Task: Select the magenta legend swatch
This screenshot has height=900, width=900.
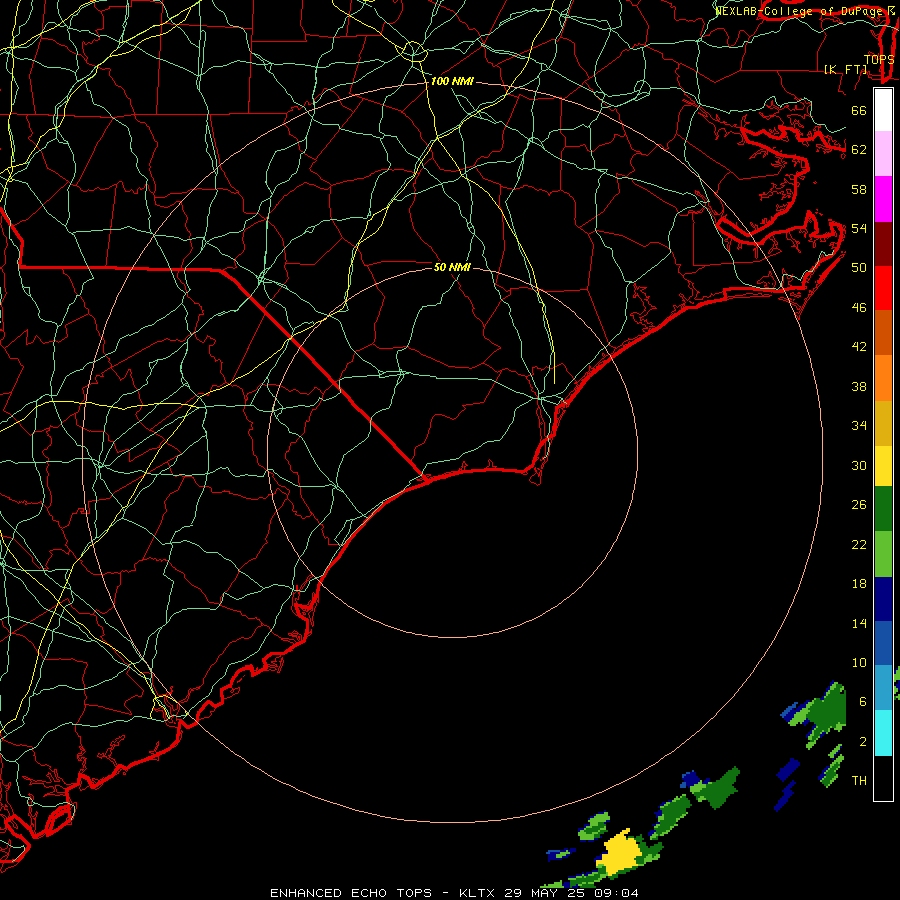Action: coord(883,199)
